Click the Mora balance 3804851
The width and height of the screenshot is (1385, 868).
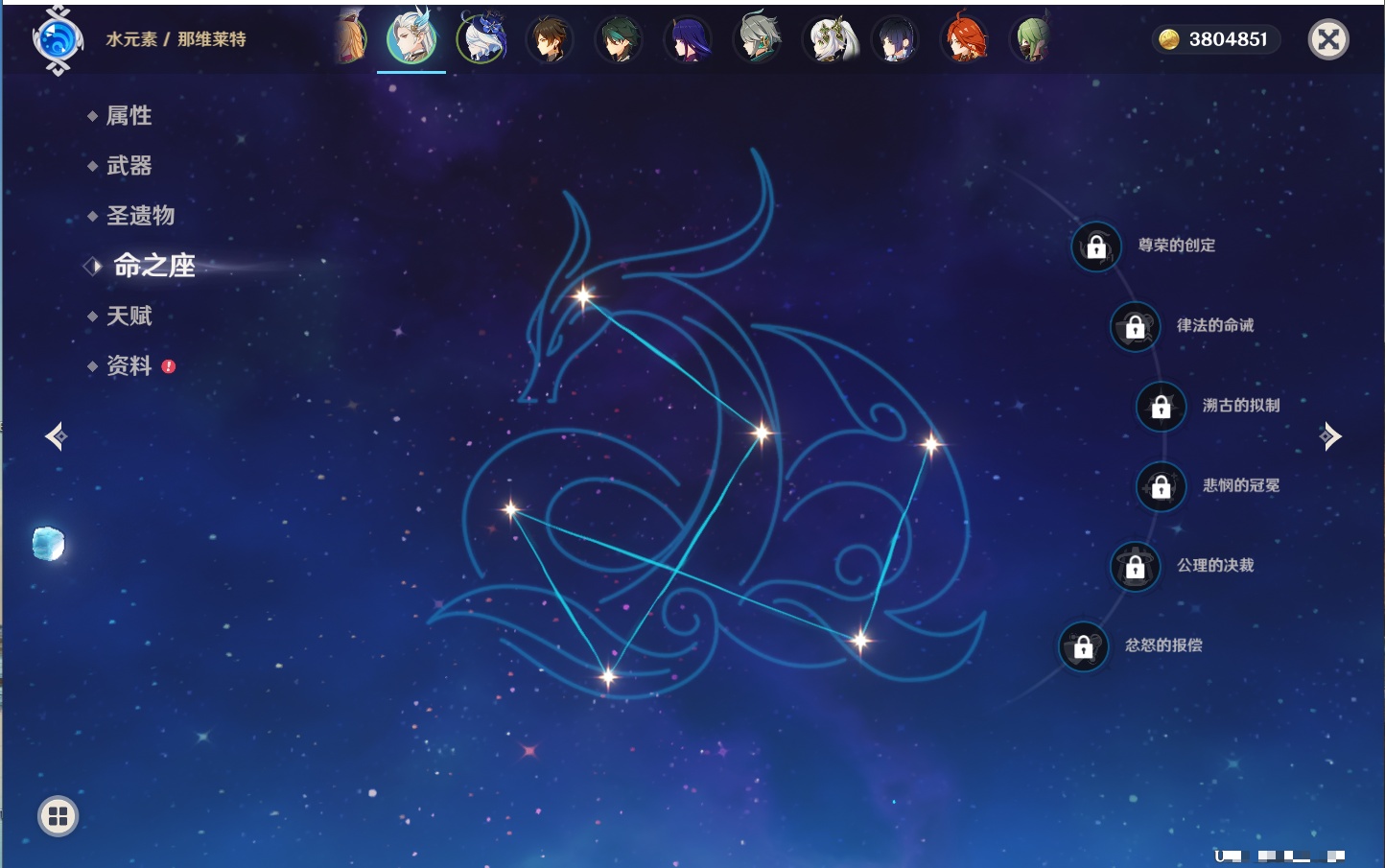[1229, 39]
